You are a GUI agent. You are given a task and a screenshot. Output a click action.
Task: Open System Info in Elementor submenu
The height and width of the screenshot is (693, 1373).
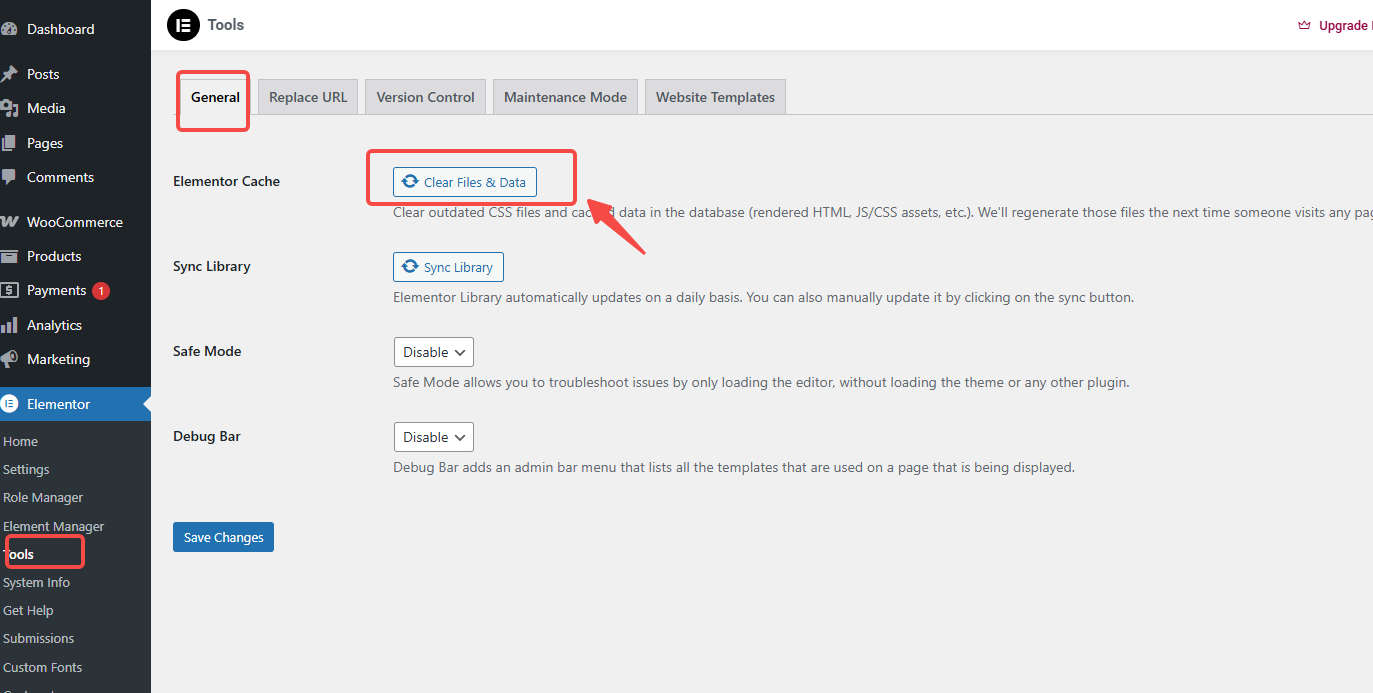(x=37, y=582)
